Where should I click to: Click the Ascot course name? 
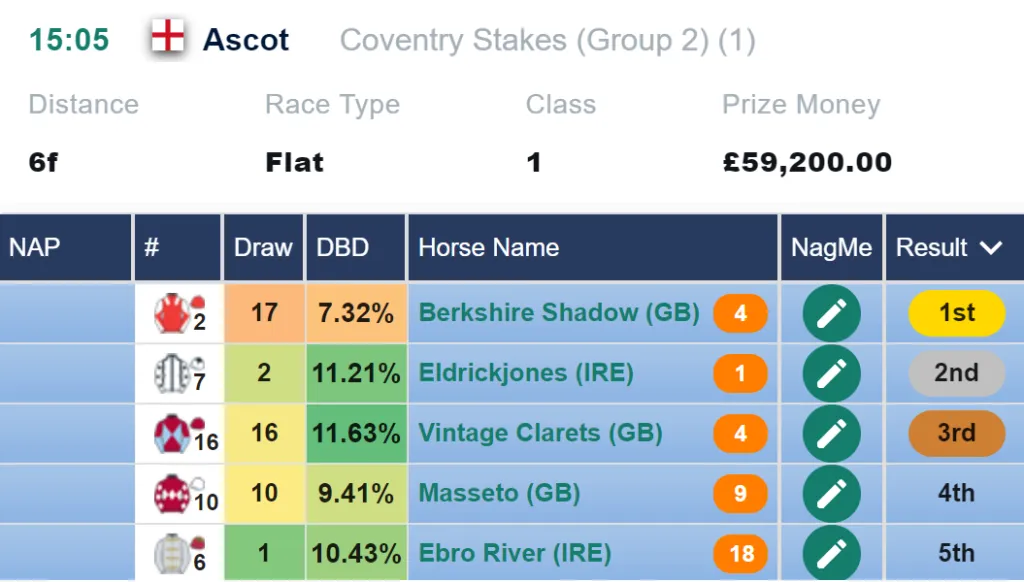246,40
